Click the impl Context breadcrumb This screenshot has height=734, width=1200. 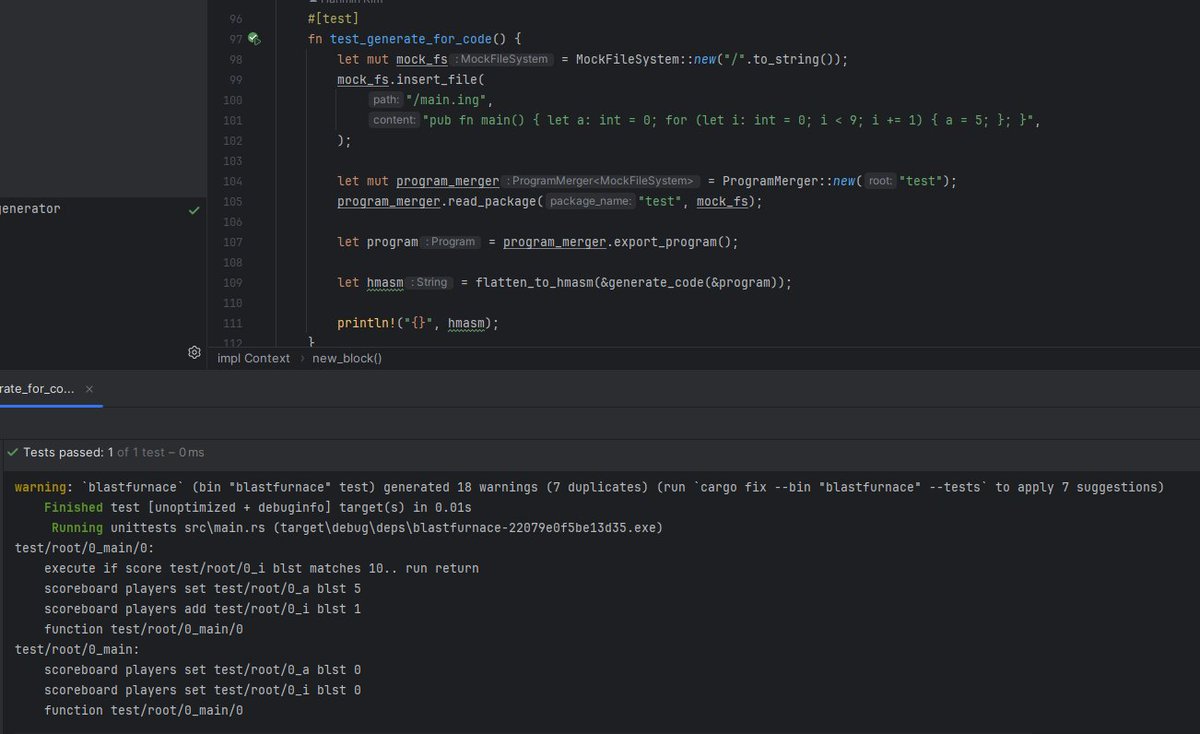[x=254, y=358]
